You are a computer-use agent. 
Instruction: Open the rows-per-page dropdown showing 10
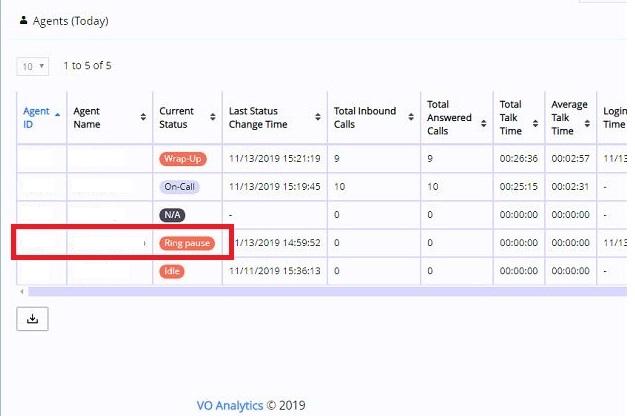pyautogui.click(x=32, y=66)
